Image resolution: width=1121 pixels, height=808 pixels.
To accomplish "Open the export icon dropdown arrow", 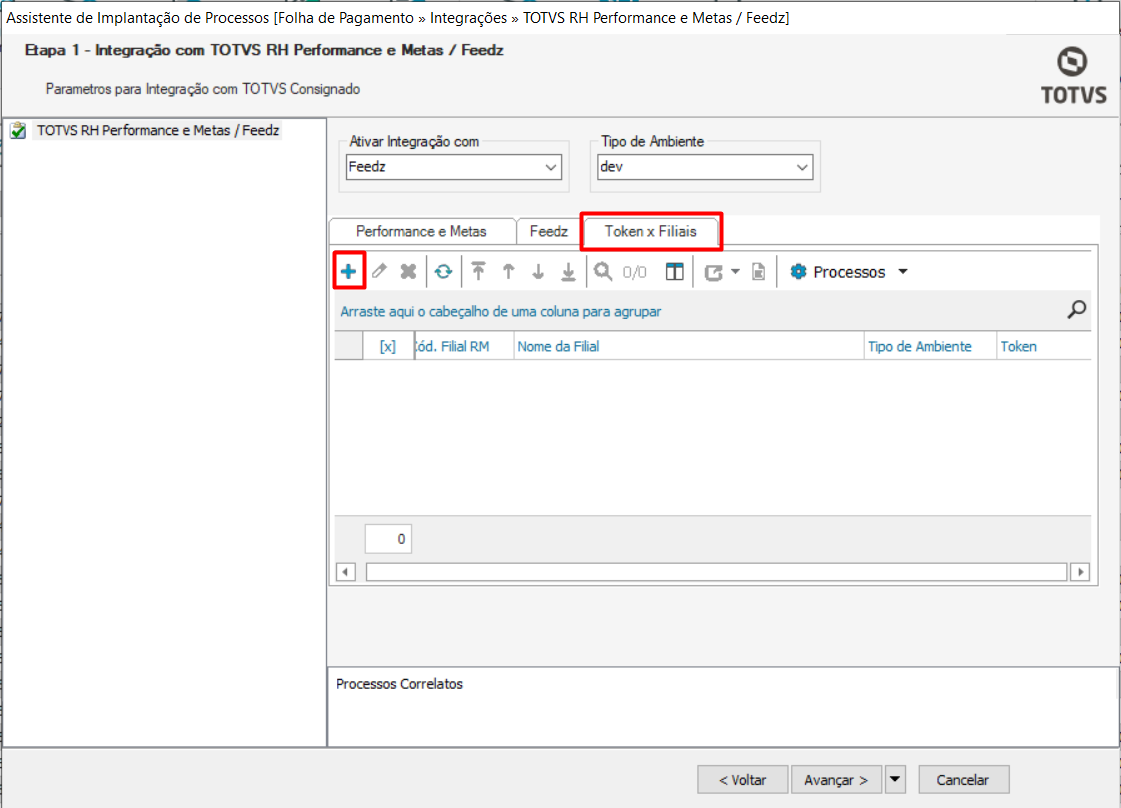I will (735, 271).
